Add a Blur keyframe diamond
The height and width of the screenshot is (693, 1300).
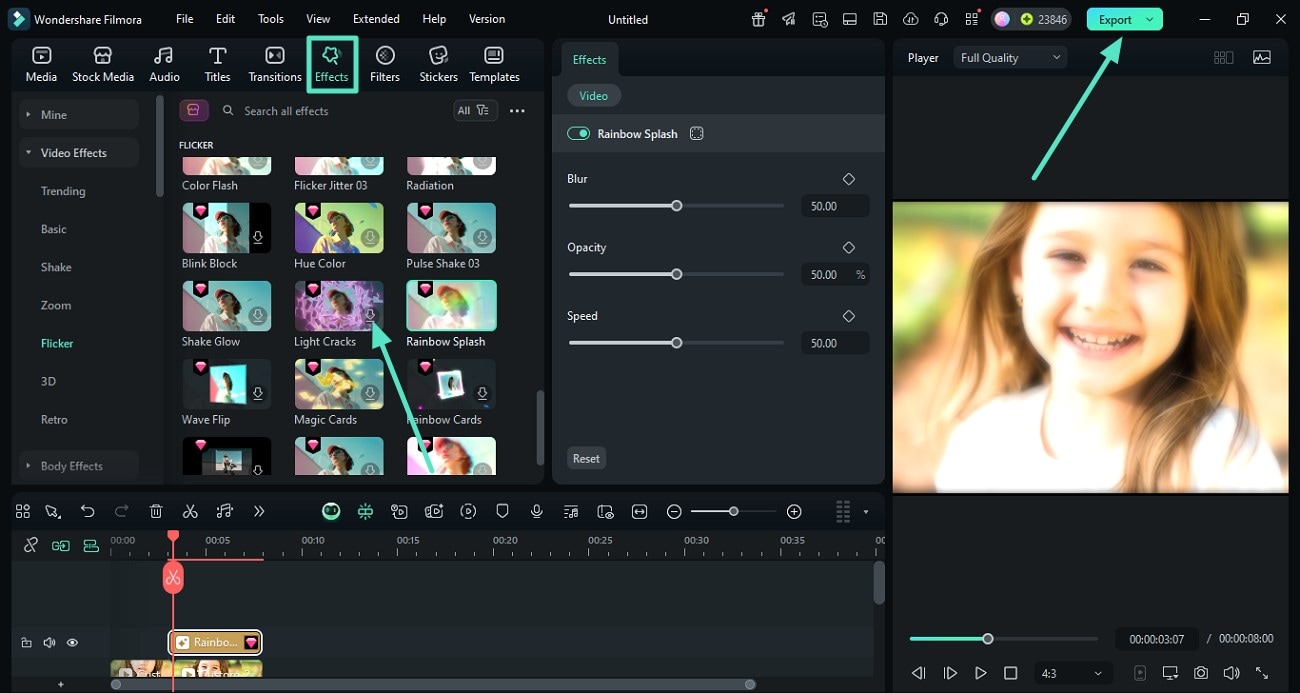(849, 179)
